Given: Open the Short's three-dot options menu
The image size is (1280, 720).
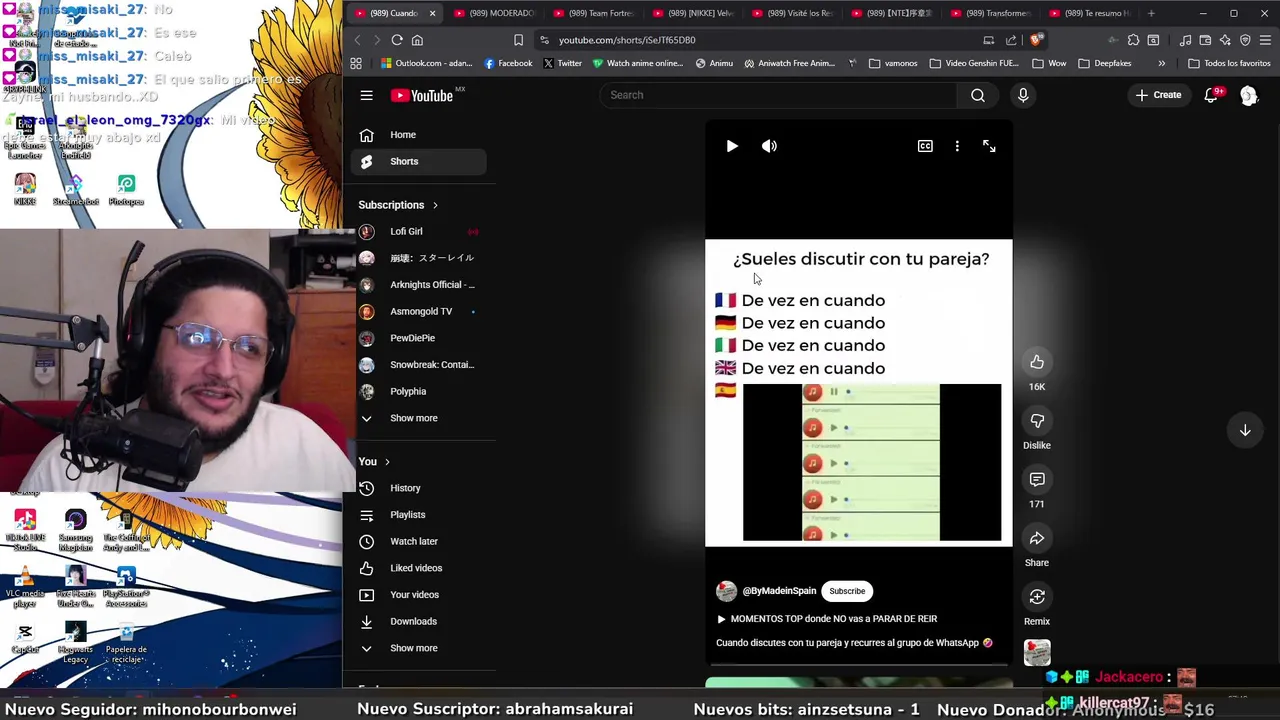Looking at the screenshot, I should click(957, 146).
